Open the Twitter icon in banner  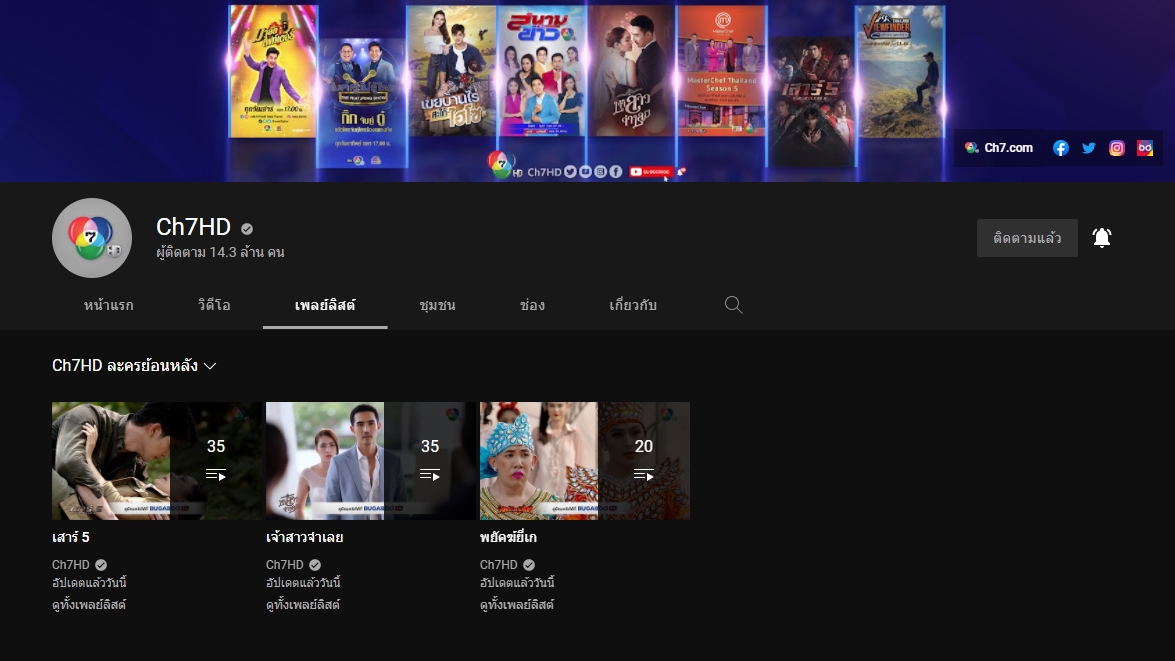click(x=1089, y=148)
